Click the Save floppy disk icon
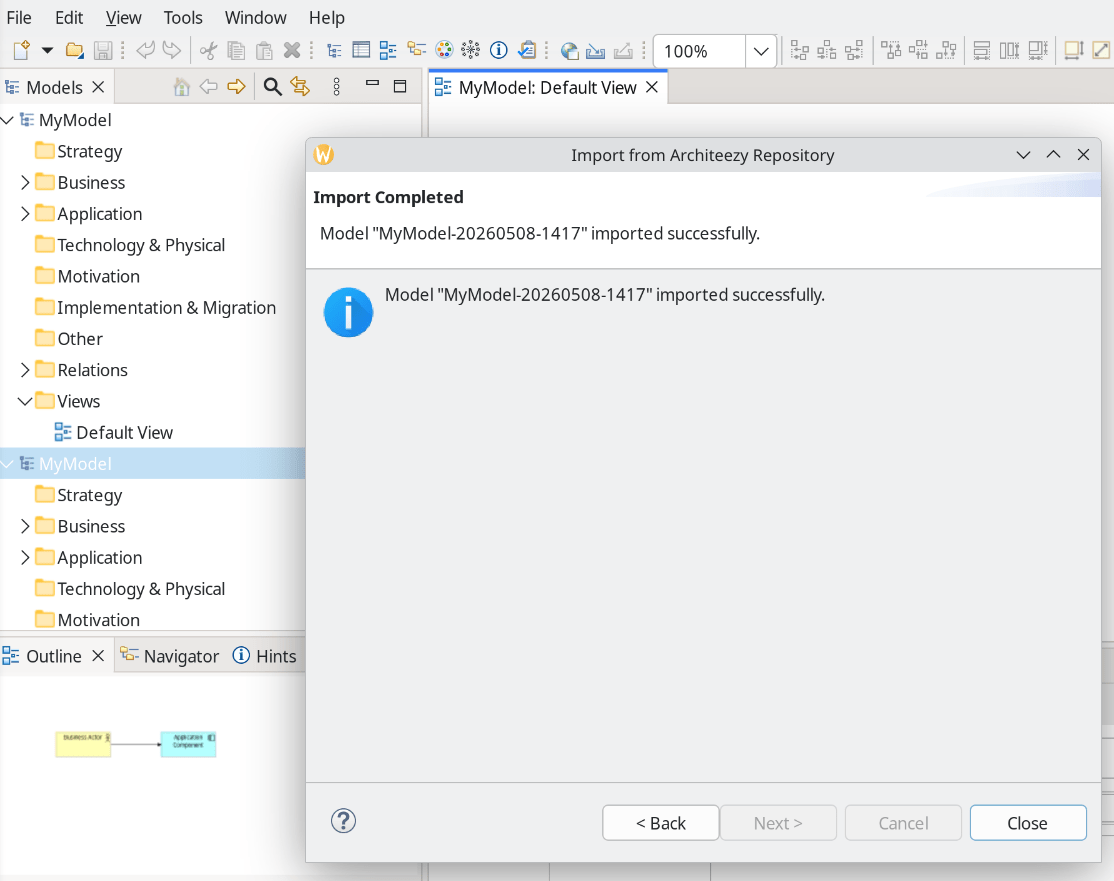The height and width of the screenshot is (881, 1114). point(103,50)
